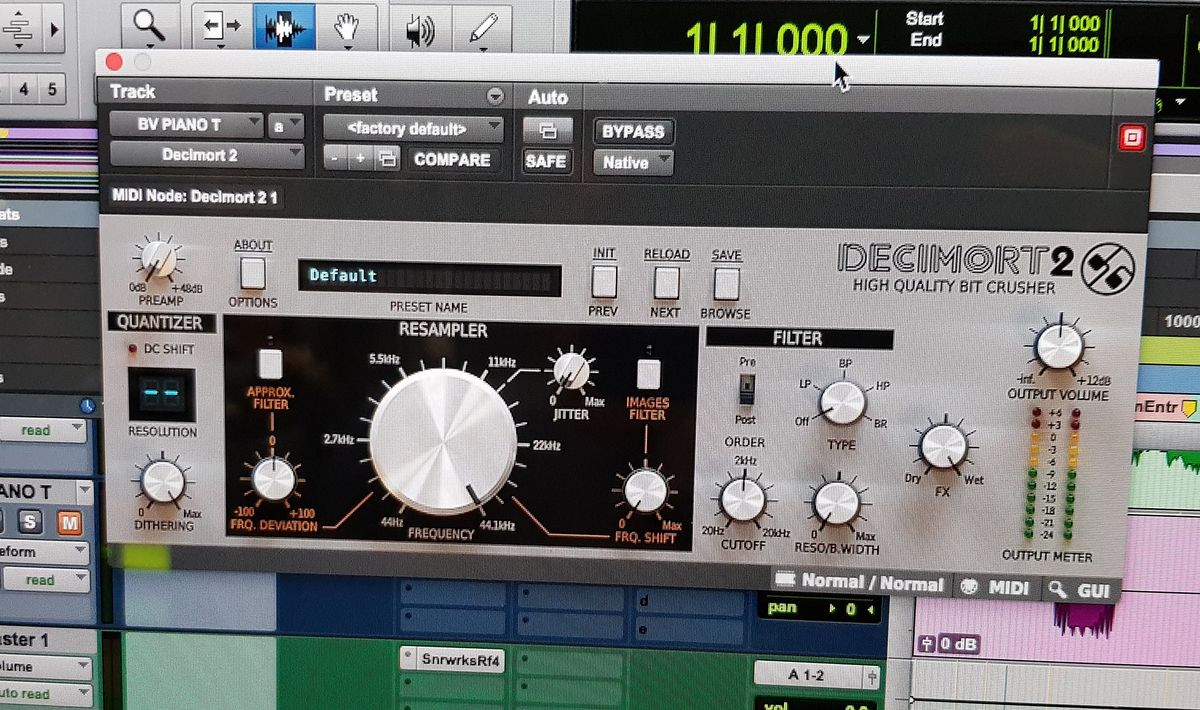Adjust the FRQ. DEVIATION knob
Viewport: 1200px width, 710px height.
click(x=272, y=479)
